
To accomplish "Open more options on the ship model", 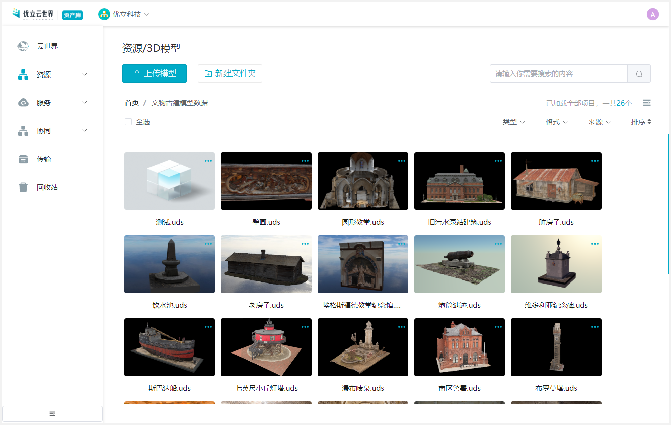I will (x=208, y=327).
